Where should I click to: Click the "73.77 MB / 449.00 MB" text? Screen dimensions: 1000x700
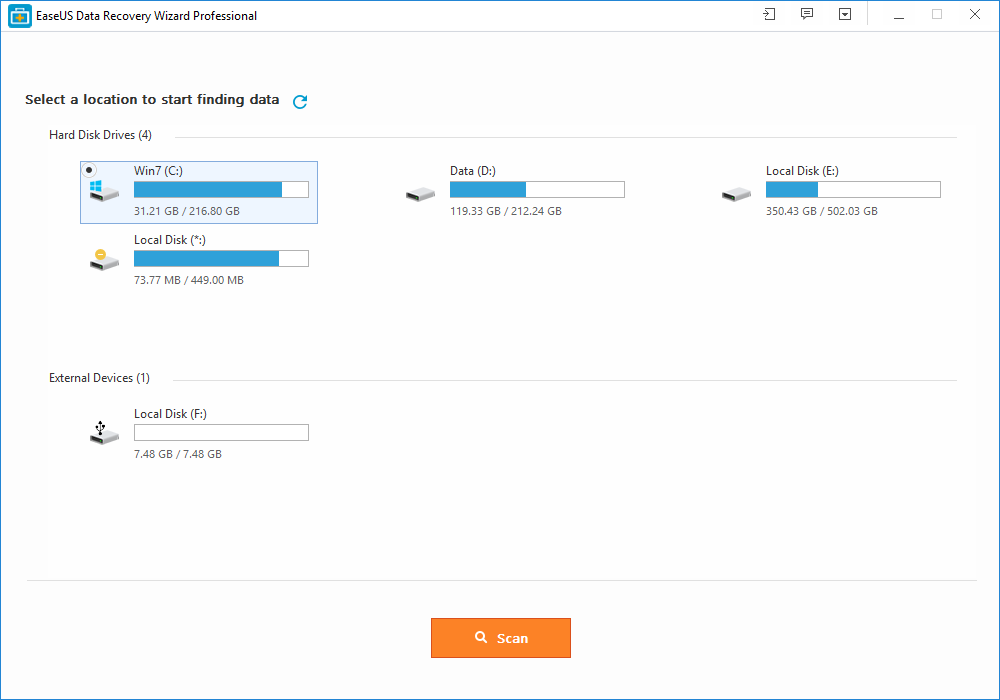point(189,280)
